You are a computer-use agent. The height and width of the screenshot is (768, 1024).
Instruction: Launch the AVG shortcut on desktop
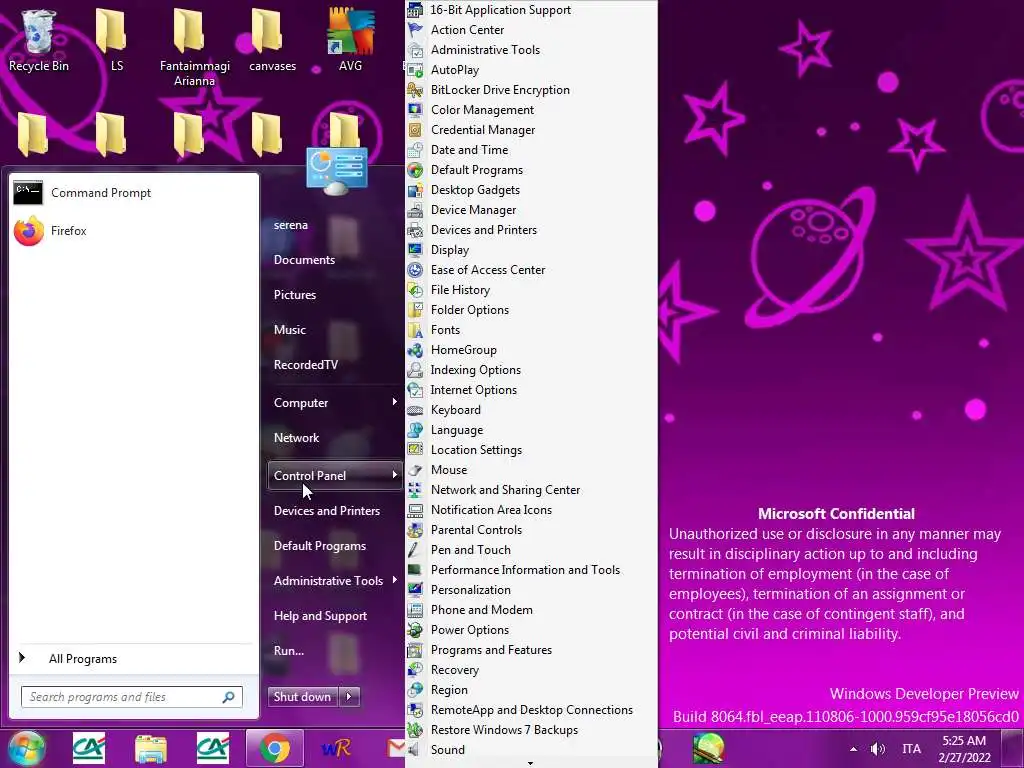click(x=351, y=39)
